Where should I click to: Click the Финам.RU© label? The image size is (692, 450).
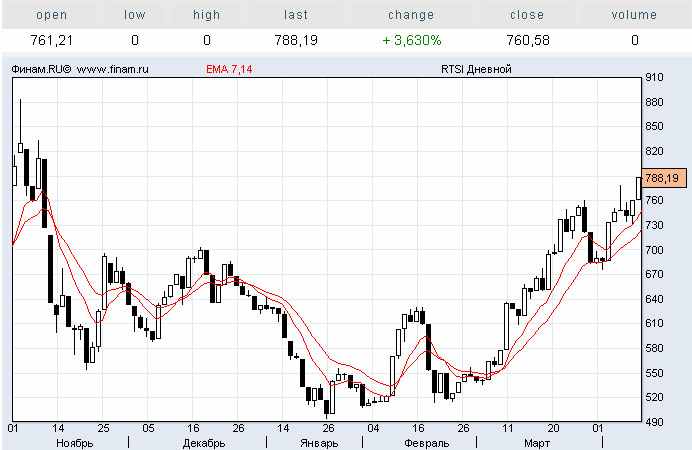point(41,69)
